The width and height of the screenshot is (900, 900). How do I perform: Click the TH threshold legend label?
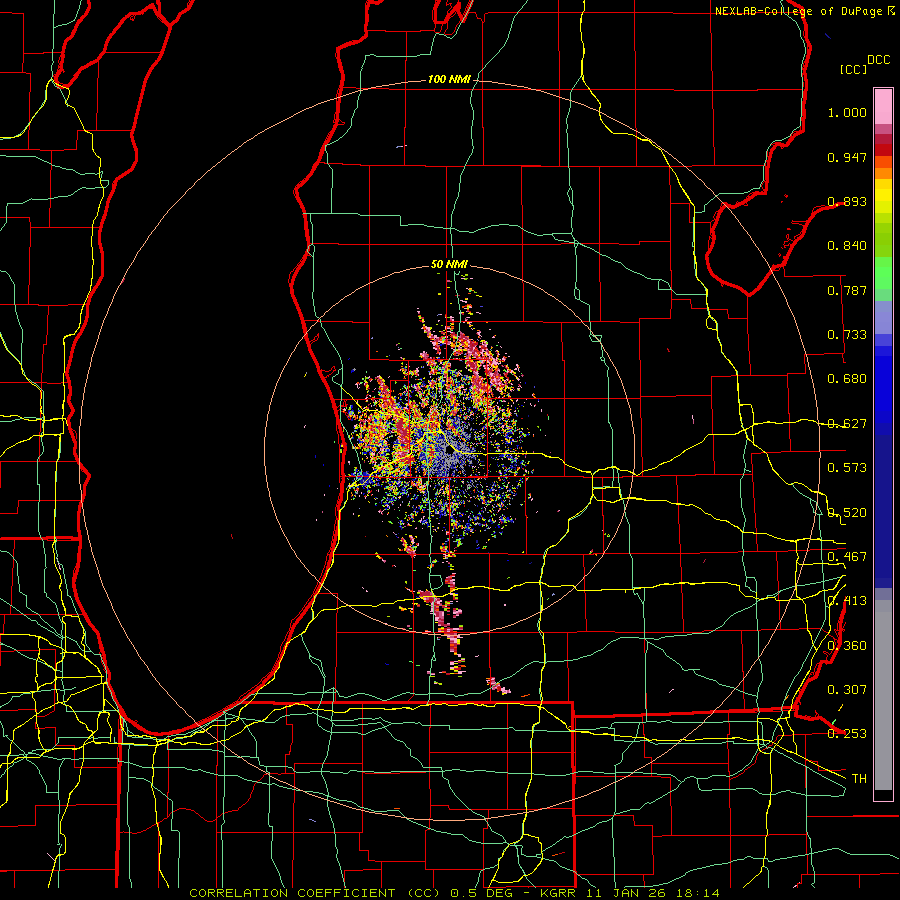pyautogui.click(x=859, y=779)
